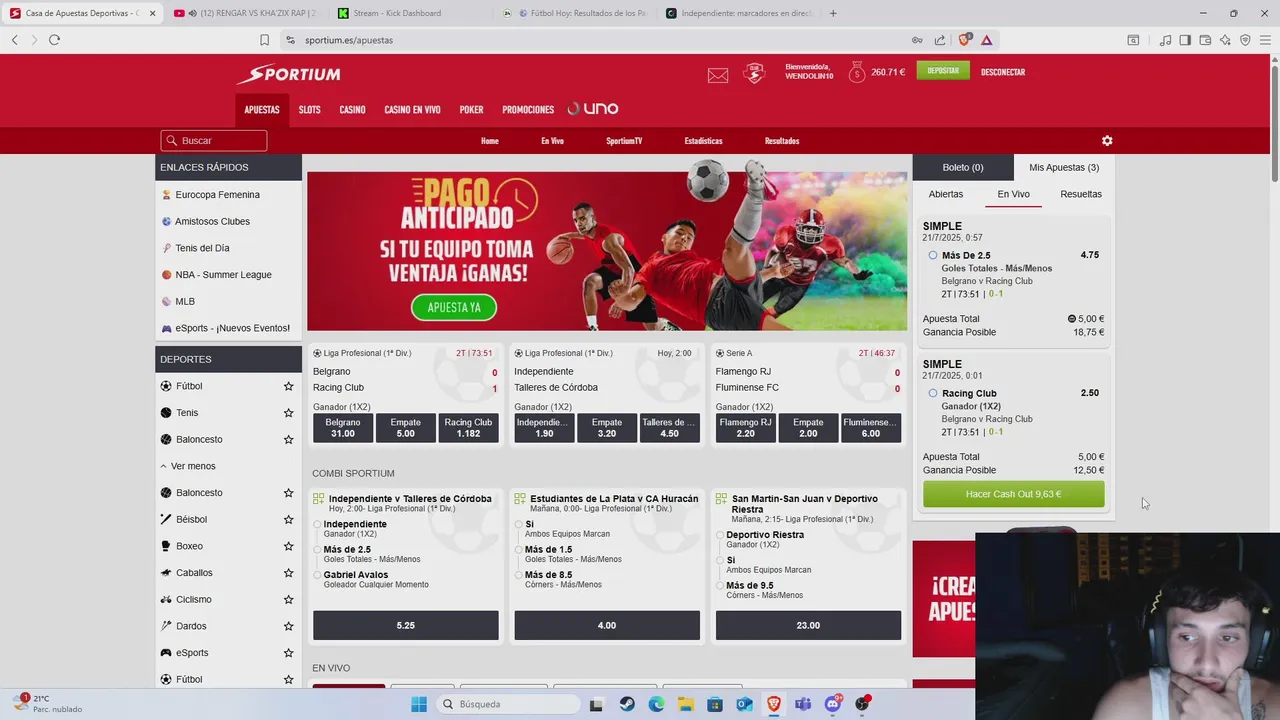Open NBA - Summer League quick link
The width and height of the screenshot is (1280, 720).
[223, 275]
